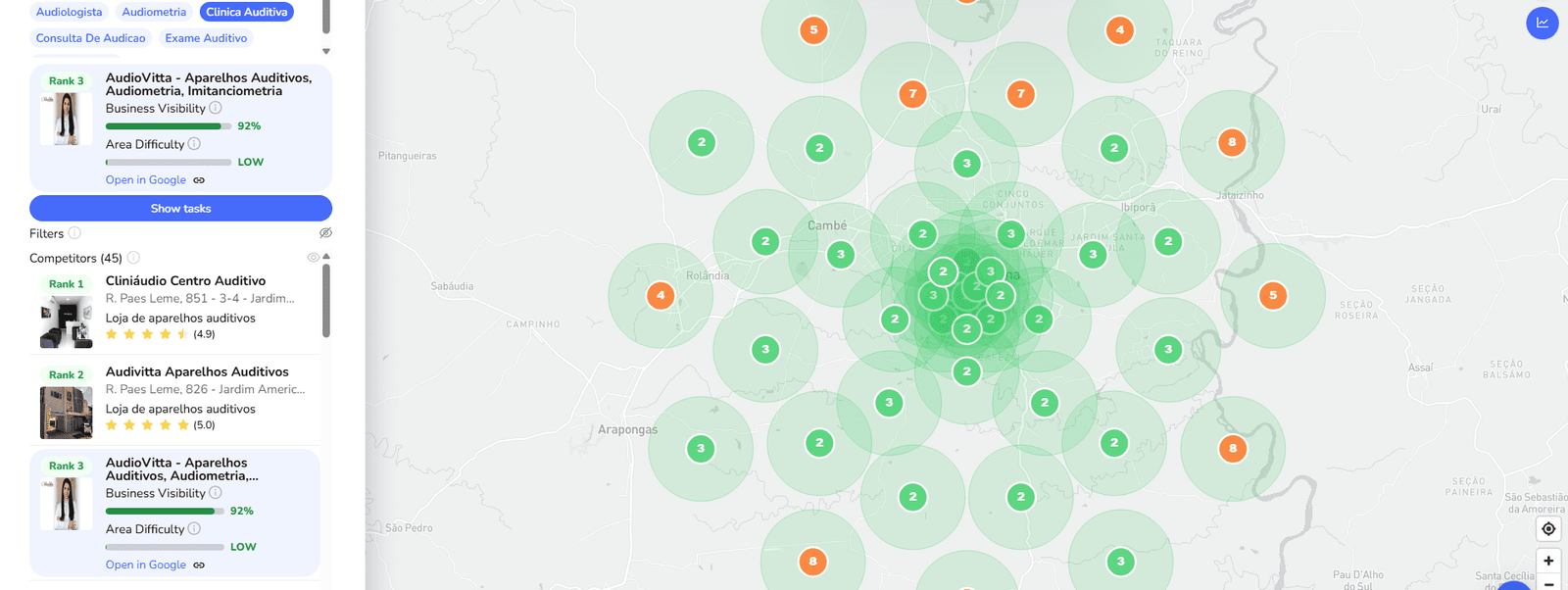Click the info icon next to Competitors (45)
The image size is (1568, 590).
pyautogui.click(x=133, y=258)
